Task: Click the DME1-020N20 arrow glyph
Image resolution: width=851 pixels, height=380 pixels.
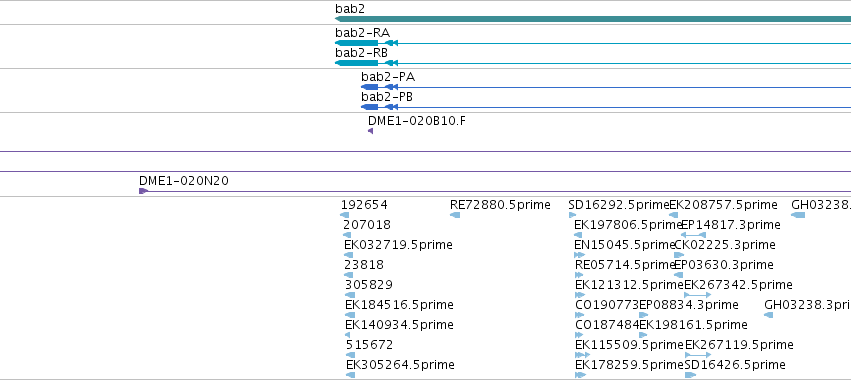Action: (143, 191)
